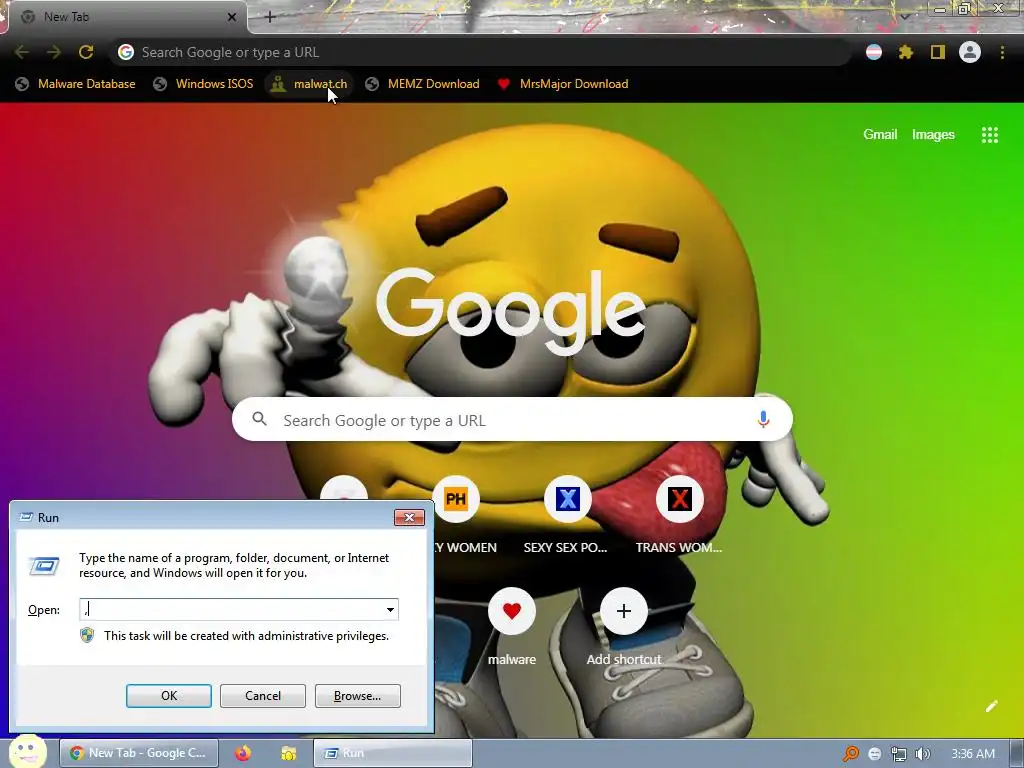This screenshot has height=768, width=1024.
Task: Open the PH shortcut tile
Action: point(456,500)
